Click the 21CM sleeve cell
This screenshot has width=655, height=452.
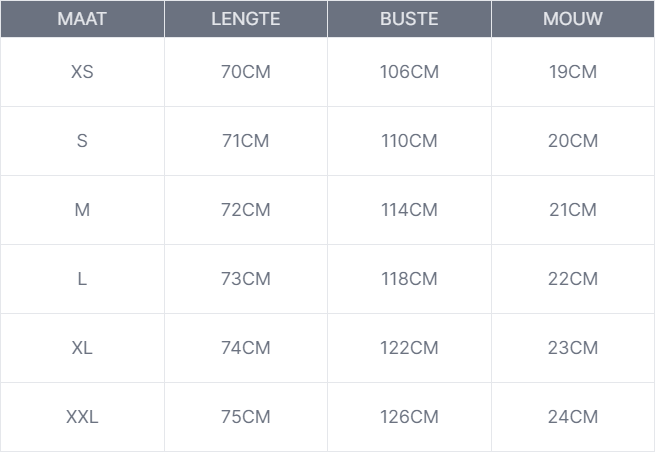click(573, 210)
